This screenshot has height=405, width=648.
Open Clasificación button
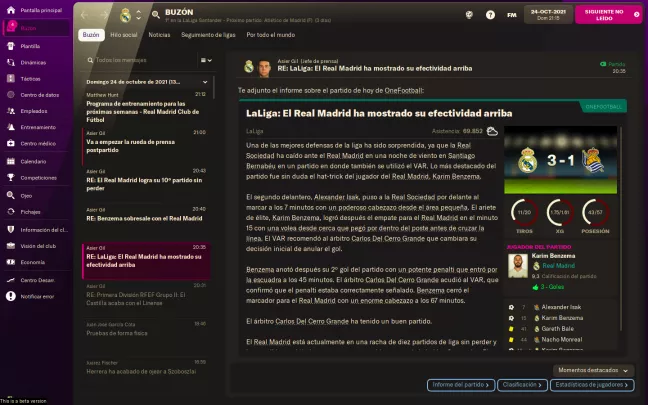[x=522, y=385]
